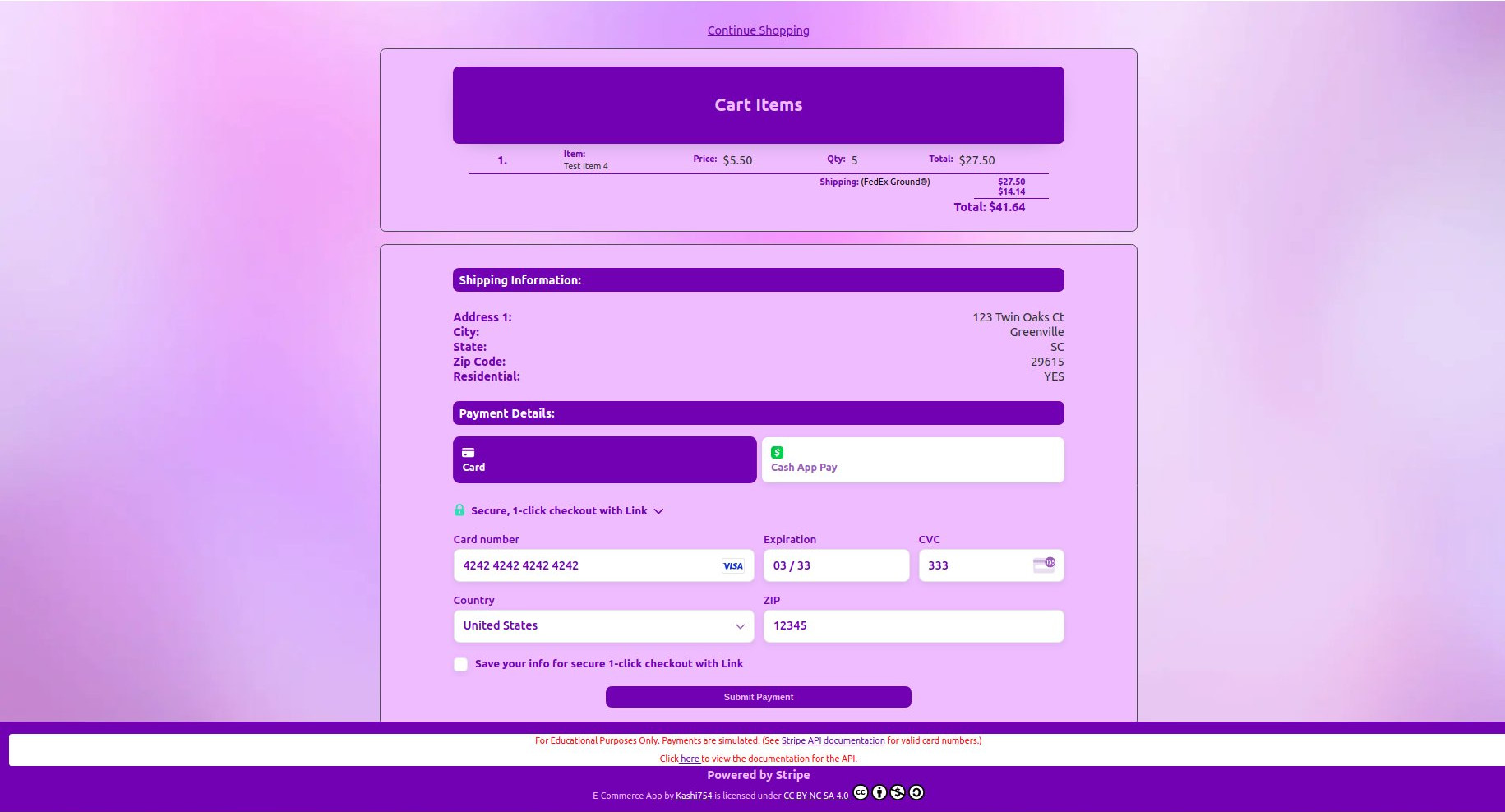
Task: Click the Submit Payment button
Action: [758, 697]
